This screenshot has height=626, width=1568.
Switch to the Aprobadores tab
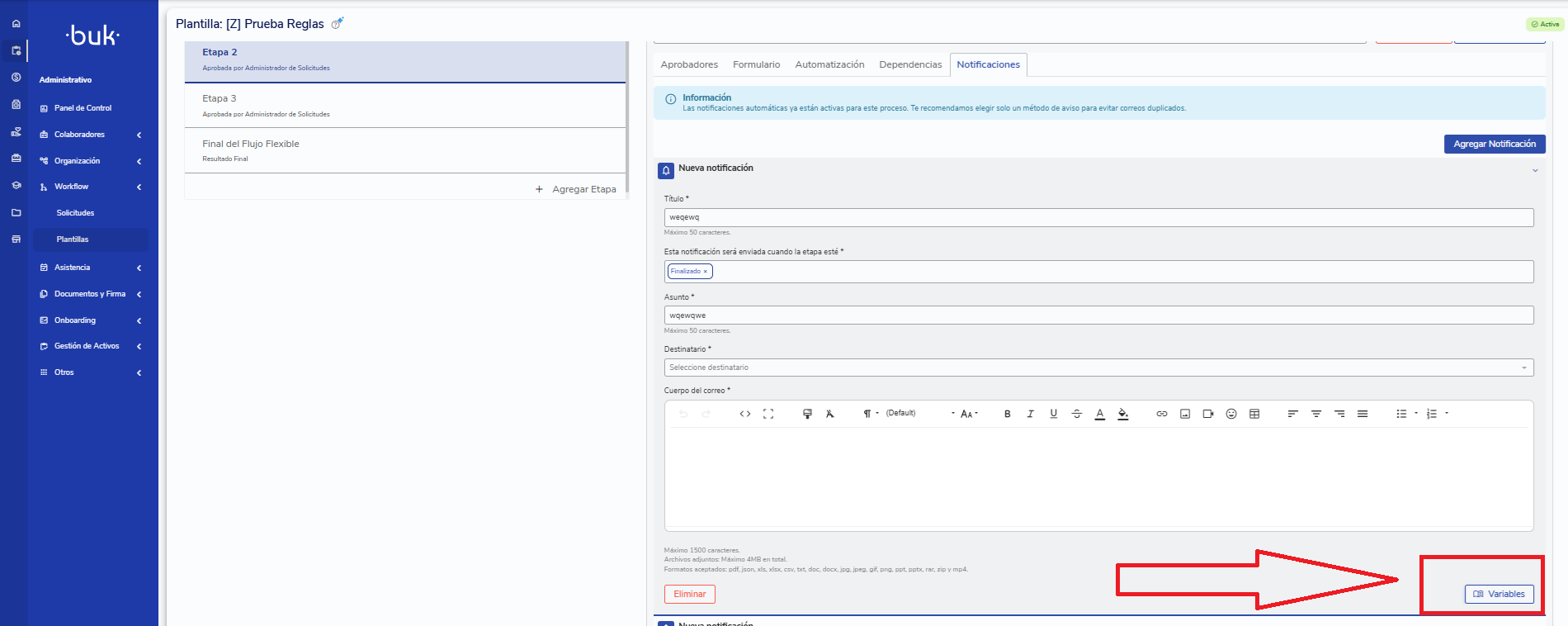pos(689,64)
